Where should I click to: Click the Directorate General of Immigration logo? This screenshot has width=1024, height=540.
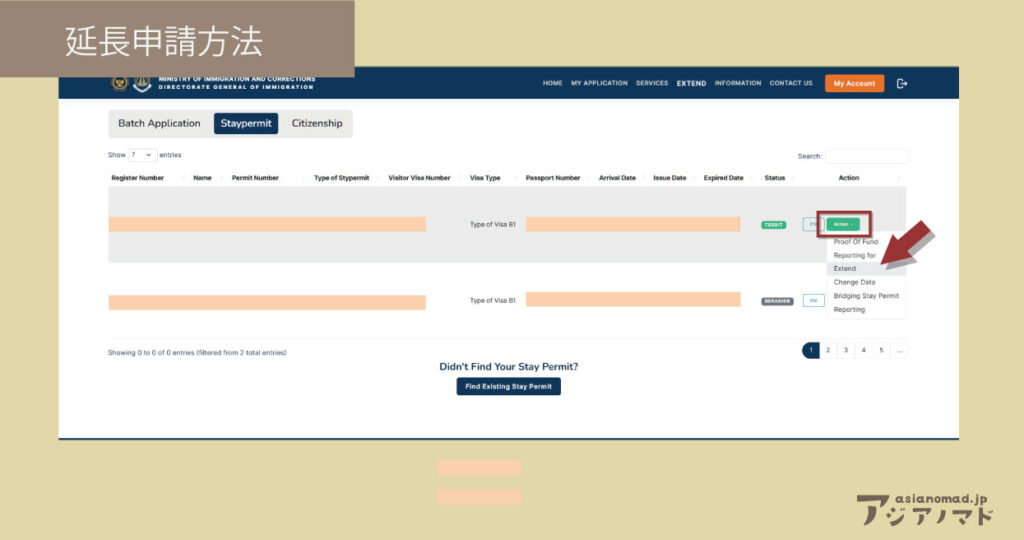pos(140,83)
